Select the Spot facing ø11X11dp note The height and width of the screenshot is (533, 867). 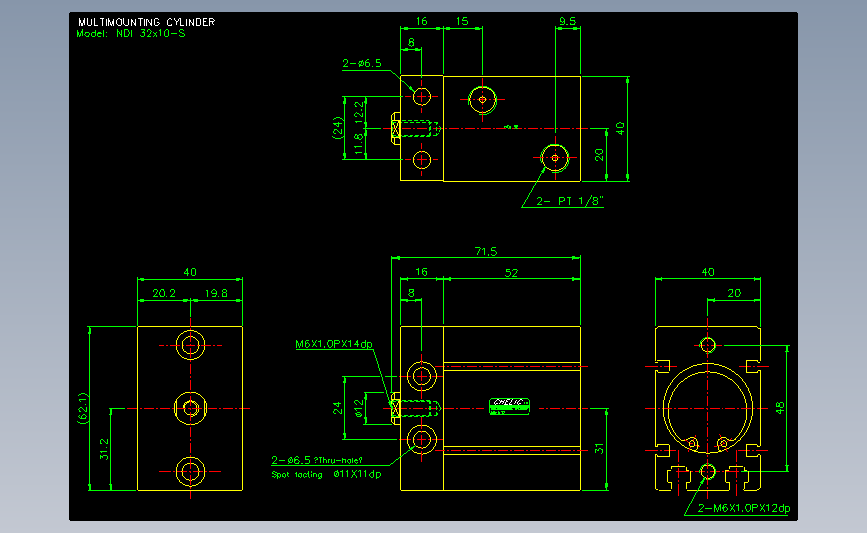click(x=326, y=474)
